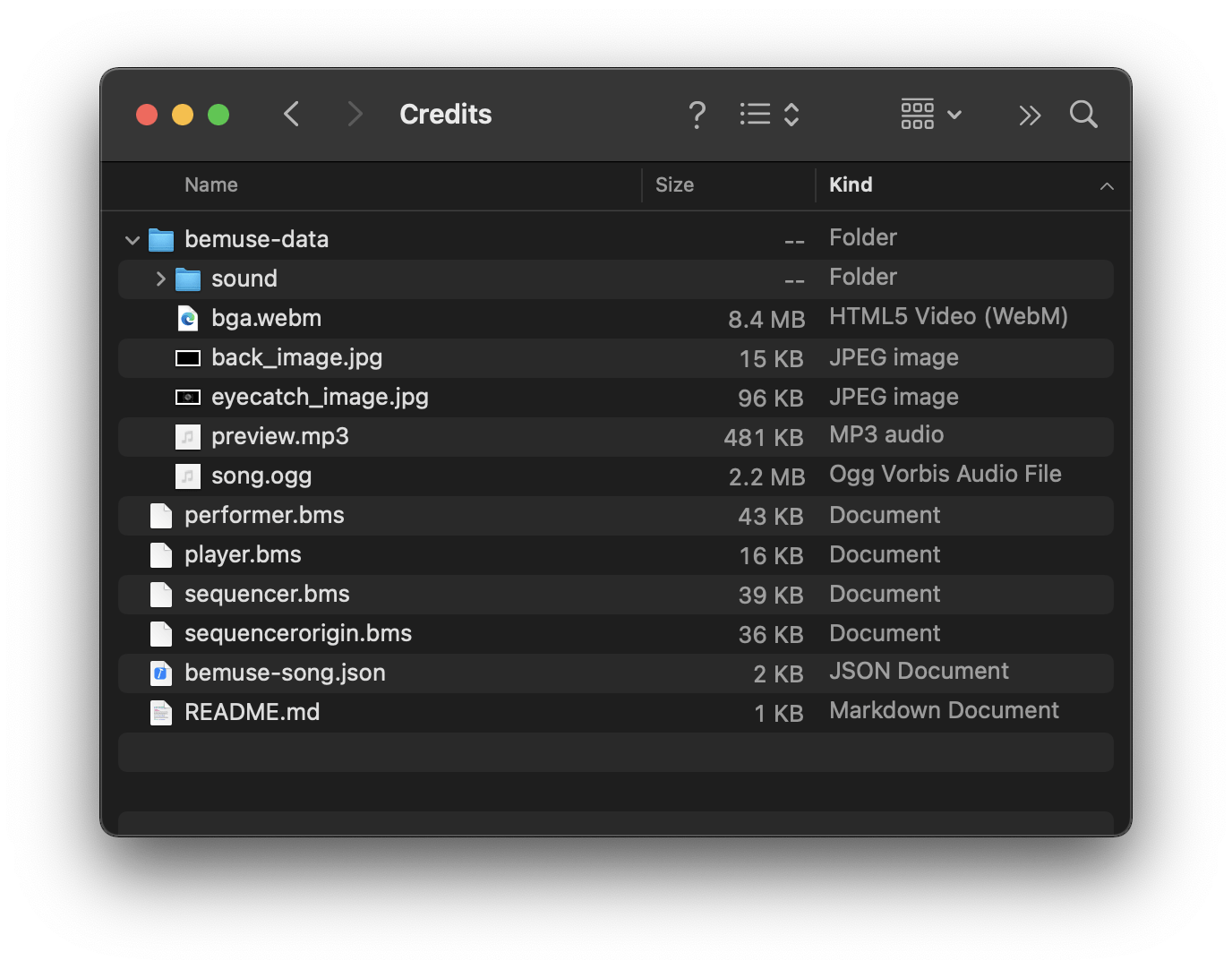Select the Size column header
1232x969 pixels.
[674, 185]
